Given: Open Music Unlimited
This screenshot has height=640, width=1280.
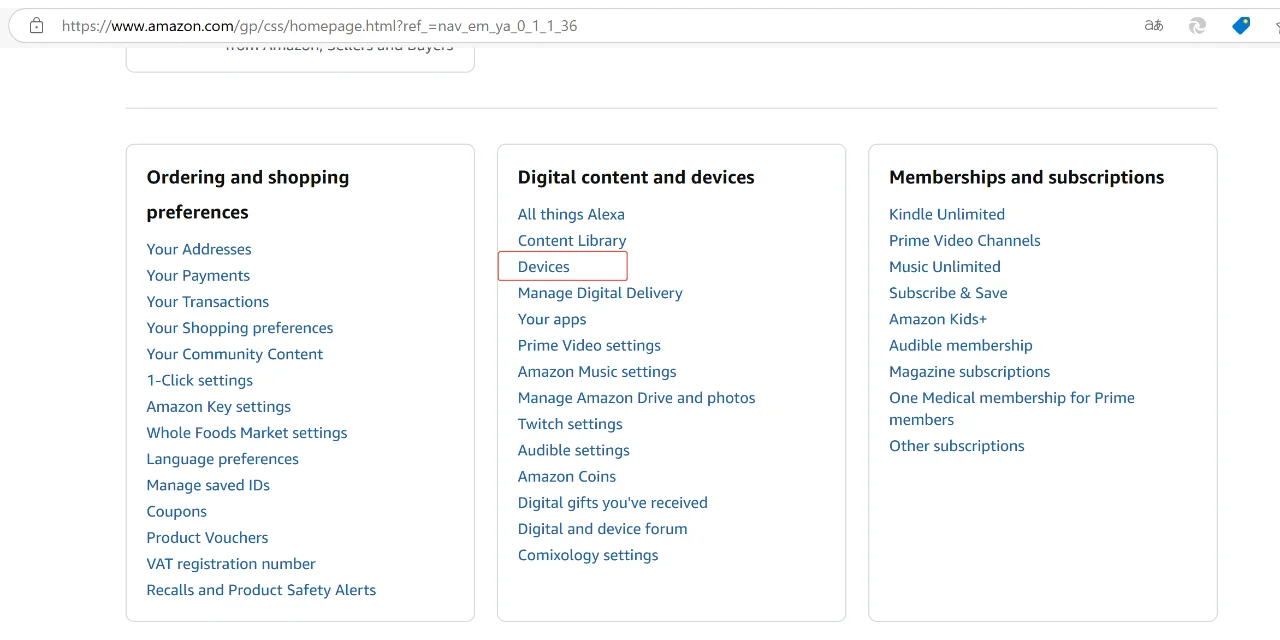Looking at the screenshot, I should pyautogui.click(x=945, y=266).
